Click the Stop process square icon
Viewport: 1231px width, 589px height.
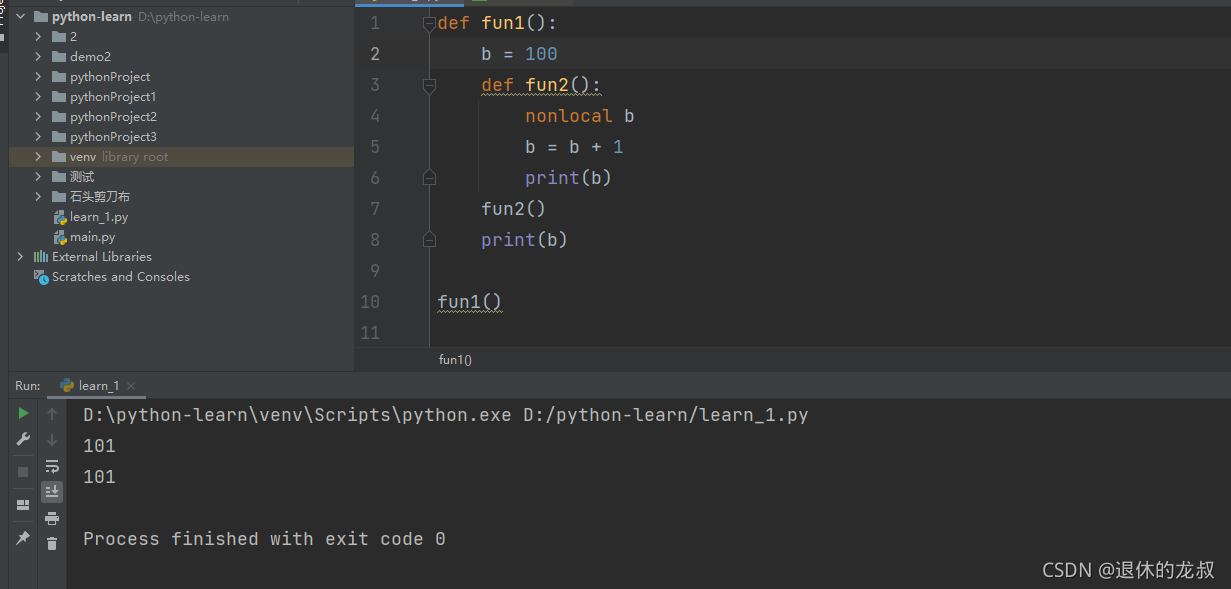tap(23, 471)
